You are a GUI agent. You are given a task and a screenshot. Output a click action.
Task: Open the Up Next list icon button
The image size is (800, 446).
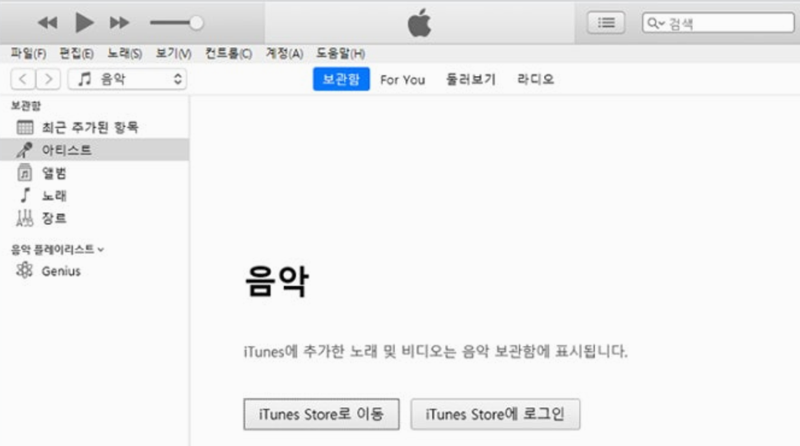[x=606, y=23]
